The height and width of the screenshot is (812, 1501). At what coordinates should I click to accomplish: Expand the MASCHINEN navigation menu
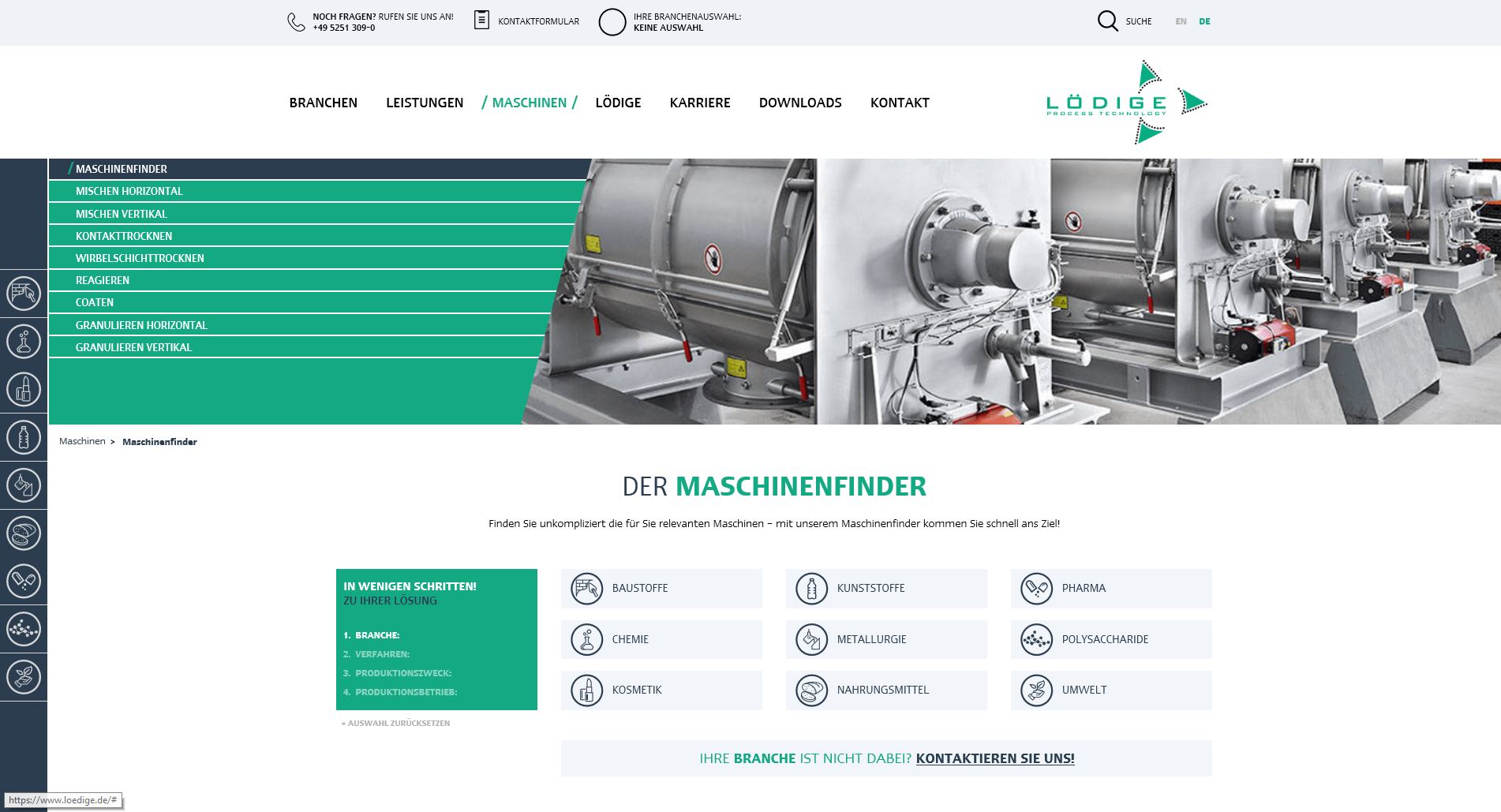(x=530, y=103)
